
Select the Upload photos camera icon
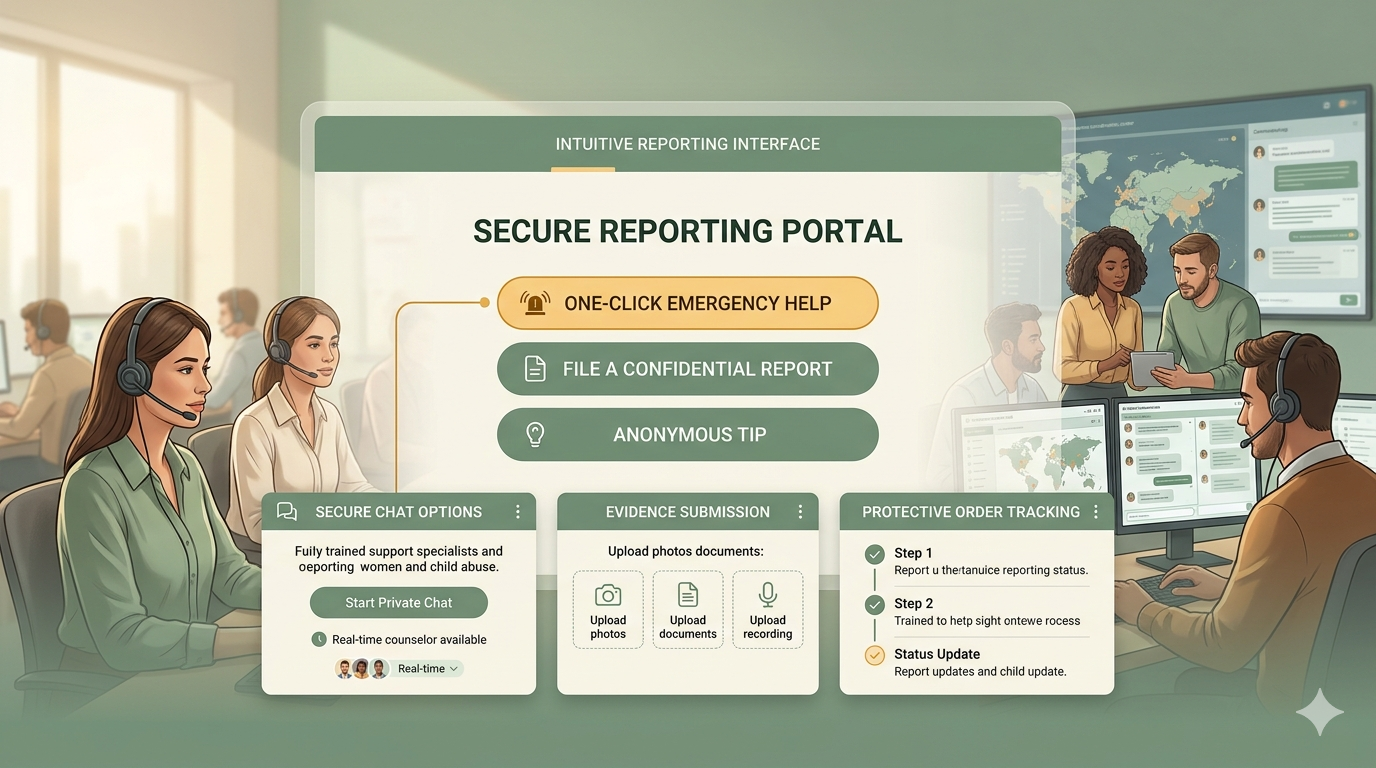608,594
